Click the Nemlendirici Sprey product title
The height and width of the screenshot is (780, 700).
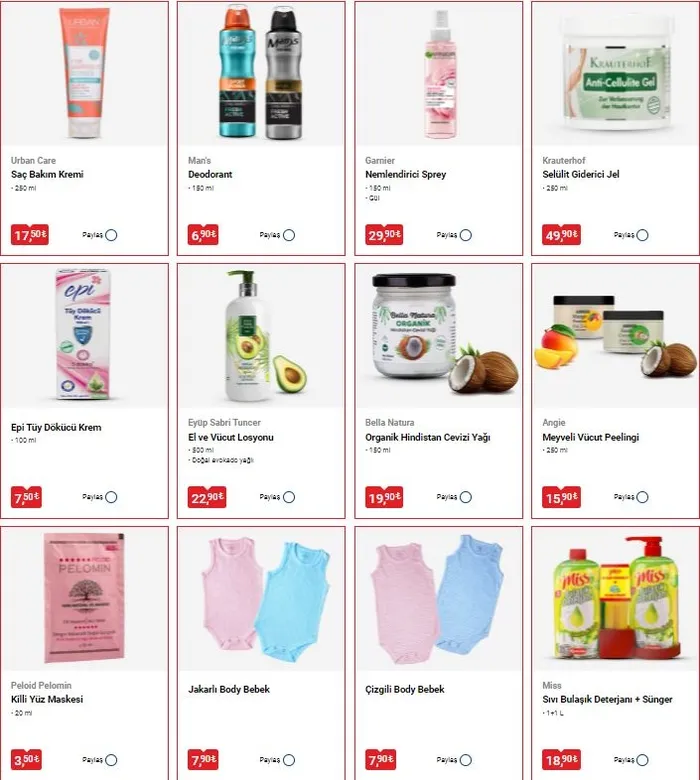(405, 174)
